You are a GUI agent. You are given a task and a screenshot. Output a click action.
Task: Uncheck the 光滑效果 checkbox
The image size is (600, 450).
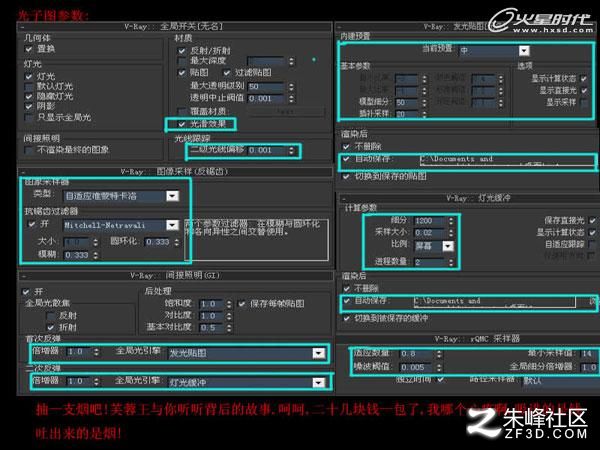coord(182,124)
